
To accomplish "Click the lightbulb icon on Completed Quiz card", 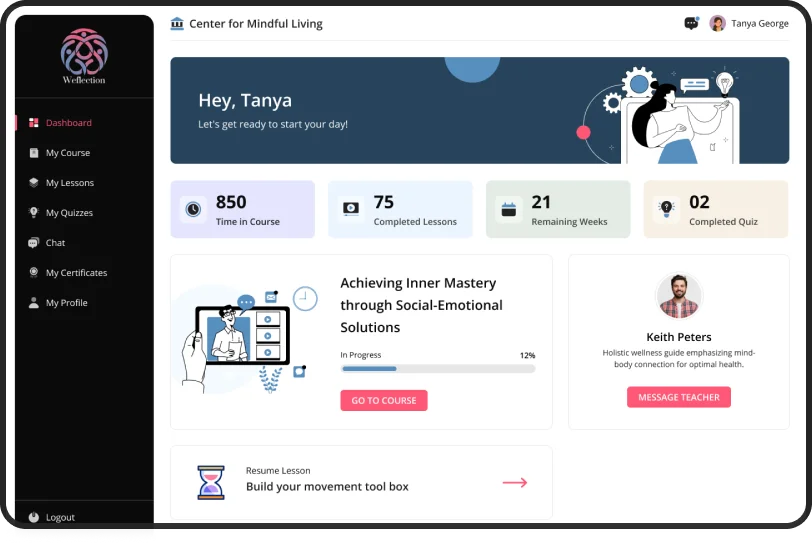I will [666, 209].
